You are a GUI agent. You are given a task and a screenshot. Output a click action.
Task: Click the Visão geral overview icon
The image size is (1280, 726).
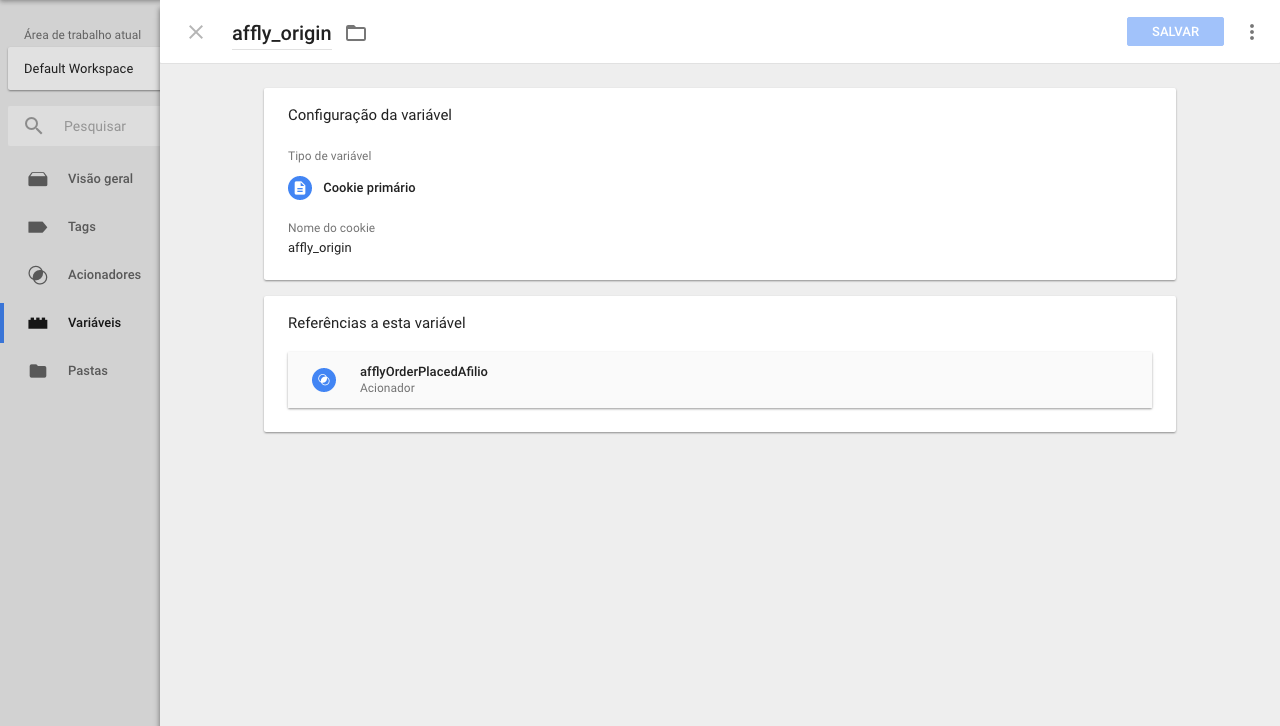pyautogui.click(x=38, y=179)
